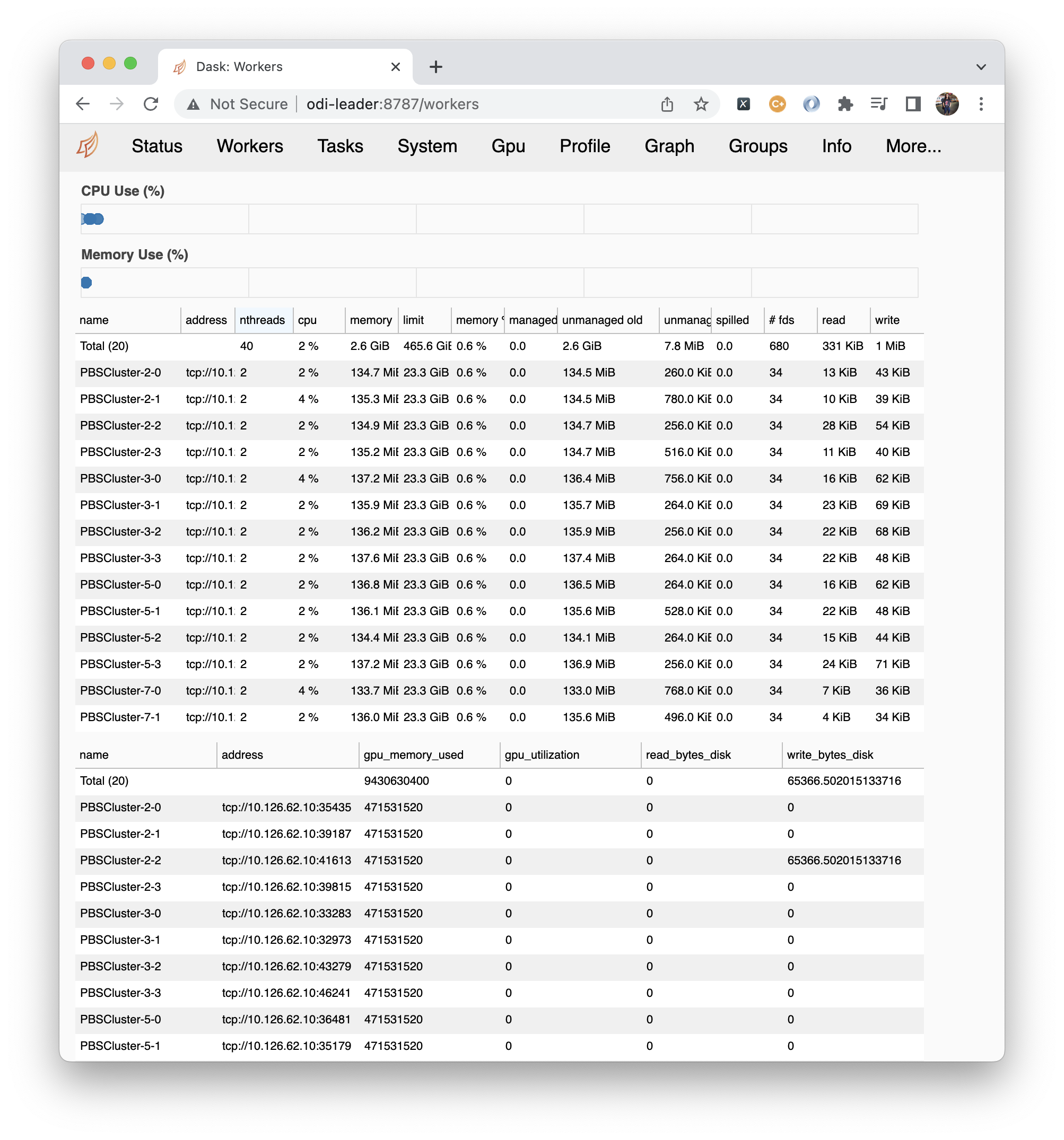Go back to previous page
The width and height of the screenshot is (1064, 1140).
(83, 104)
